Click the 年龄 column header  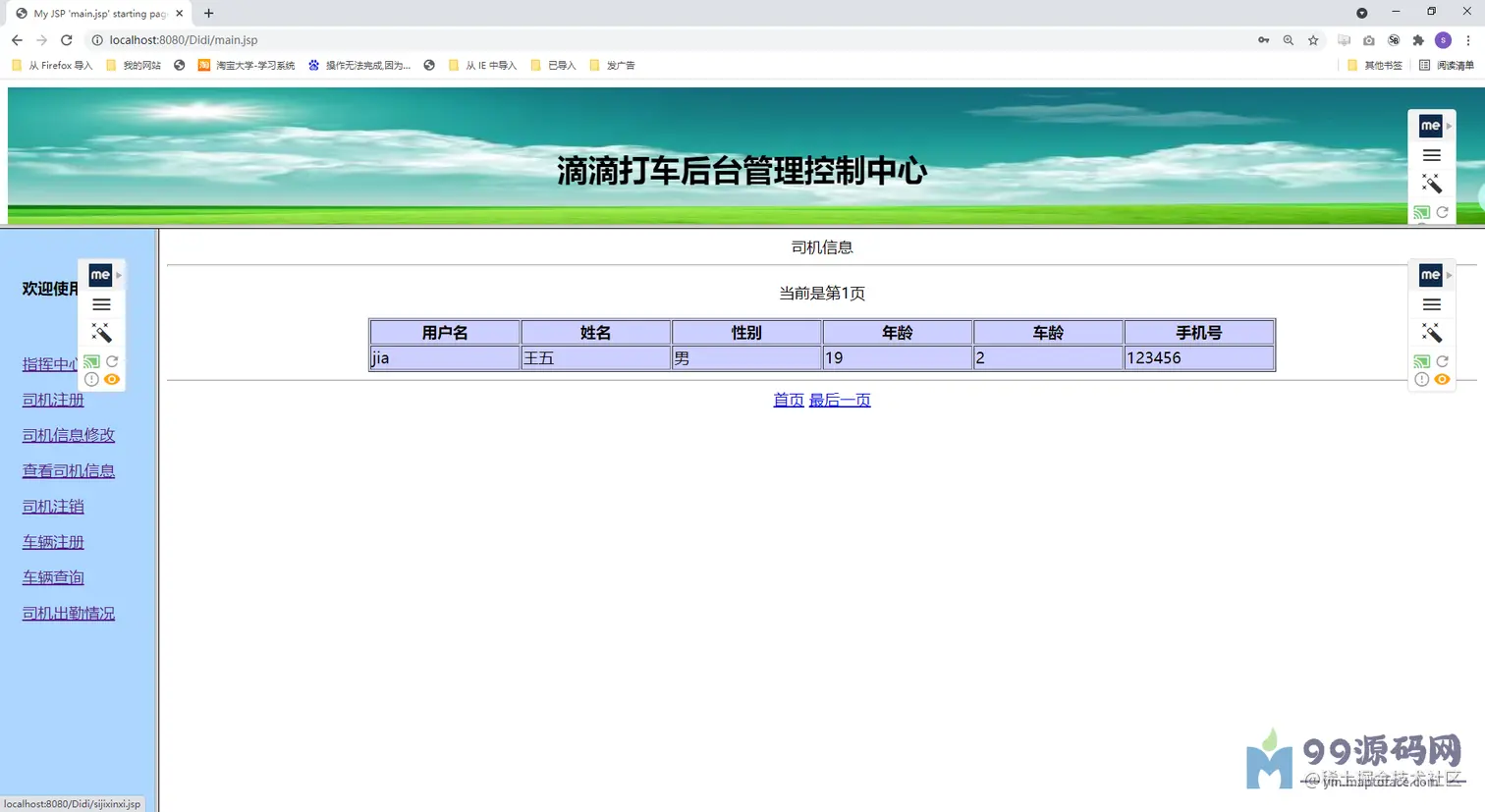[x=898, y=333]
